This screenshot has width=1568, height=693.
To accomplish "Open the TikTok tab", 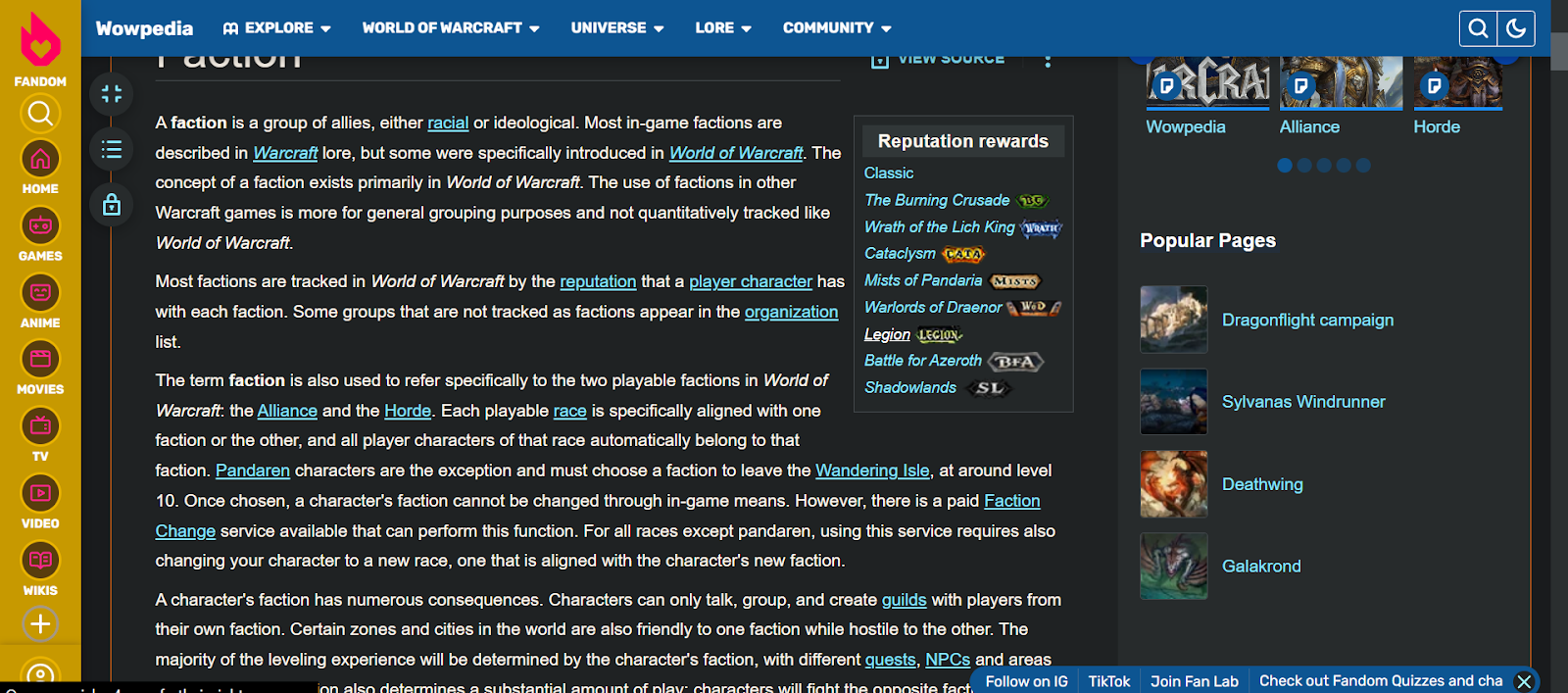I will tap(1108, 681).
